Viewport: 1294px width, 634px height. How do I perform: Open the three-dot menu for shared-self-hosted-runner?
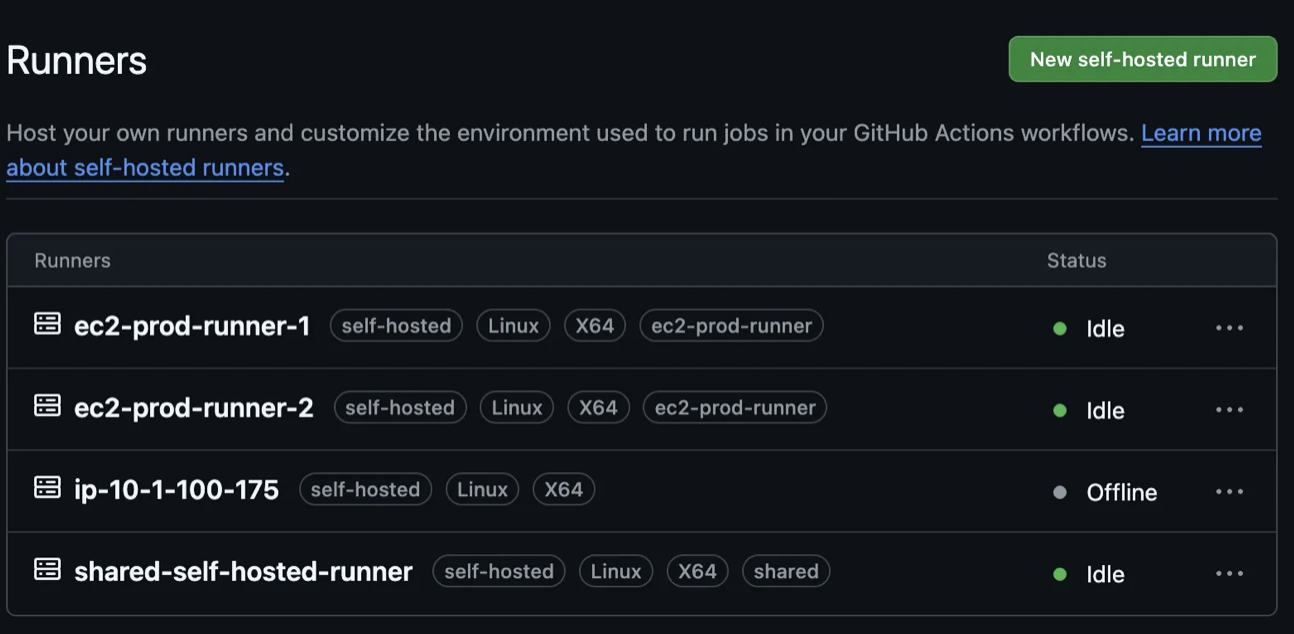[x=1229, y=574]
